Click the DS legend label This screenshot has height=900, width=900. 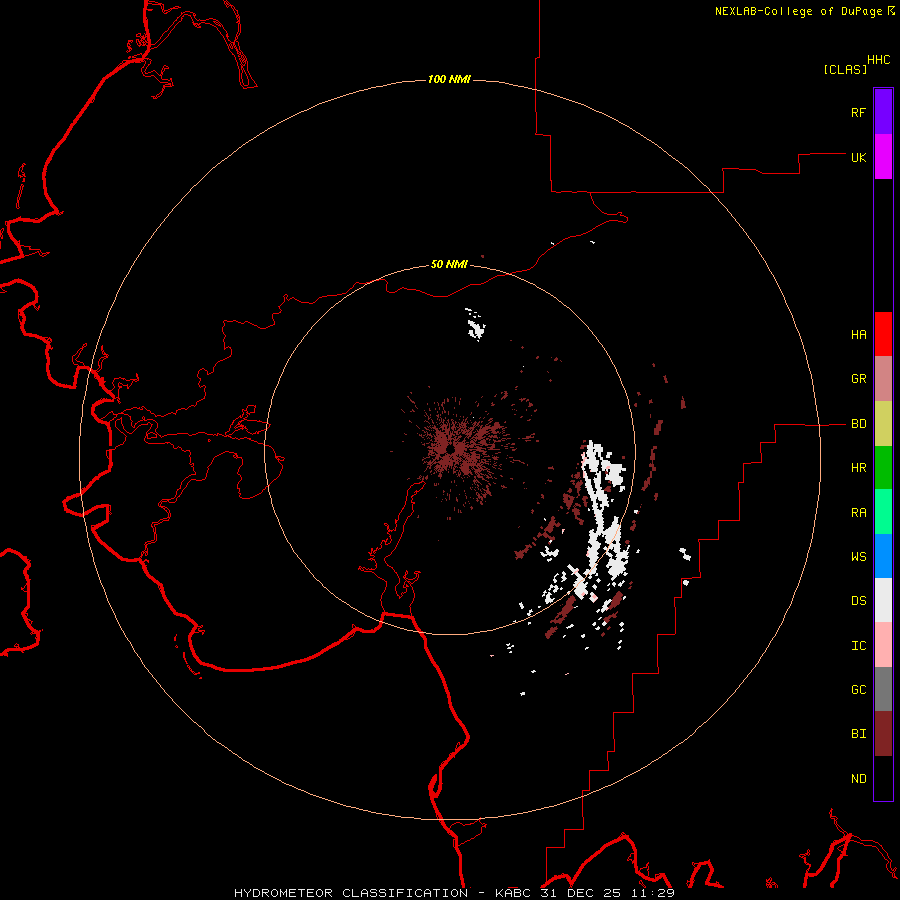point(858,601)
